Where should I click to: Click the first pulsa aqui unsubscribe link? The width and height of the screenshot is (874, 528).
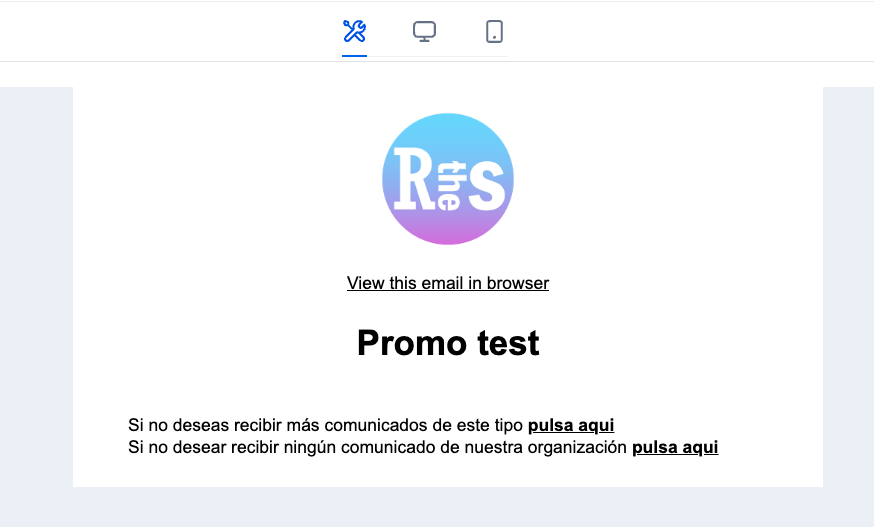point(571,425)
